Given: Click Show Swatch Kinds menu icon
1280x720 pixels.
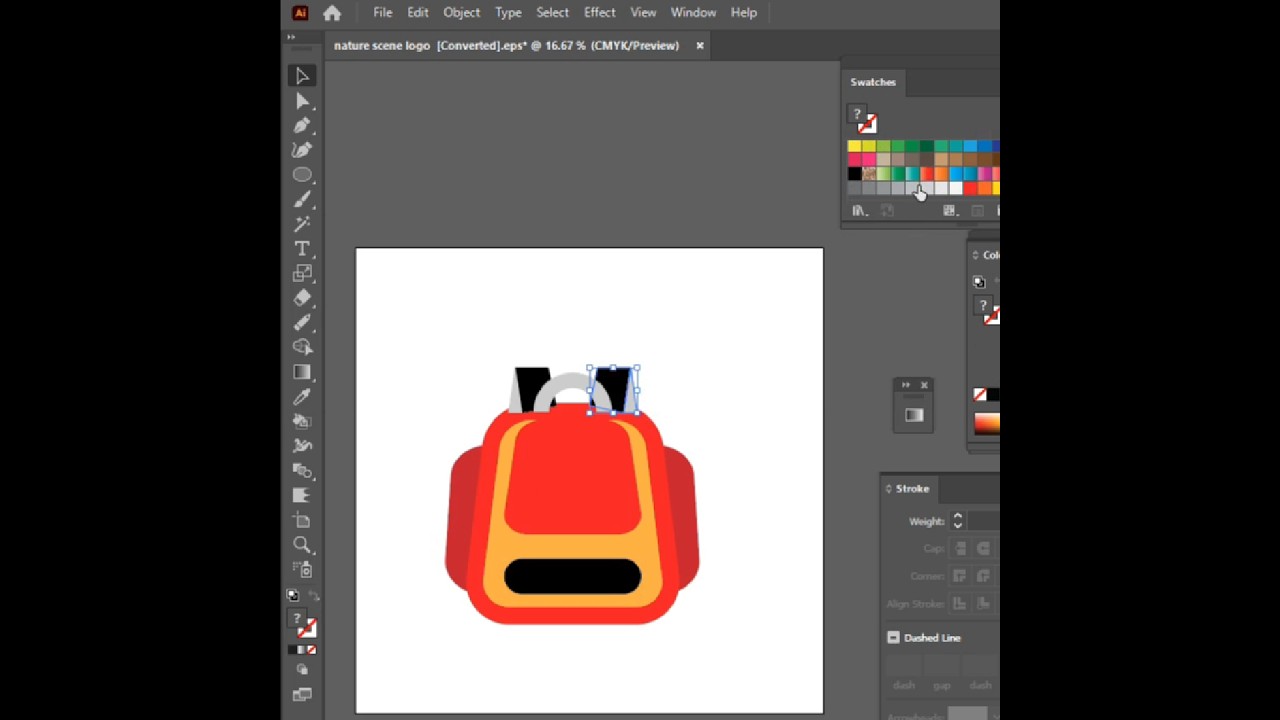Looking at the screenshot, I should tap(950, 211).
